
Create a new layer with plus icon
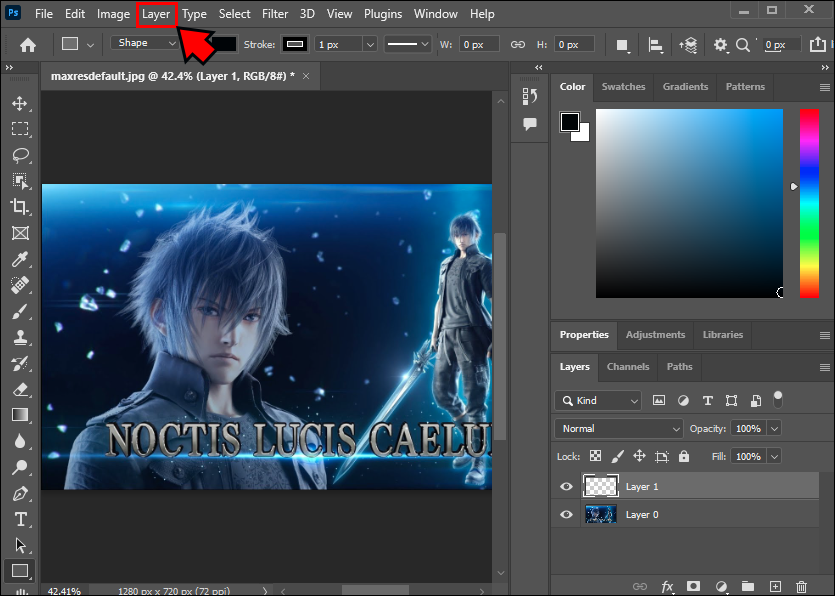[775, 586]
